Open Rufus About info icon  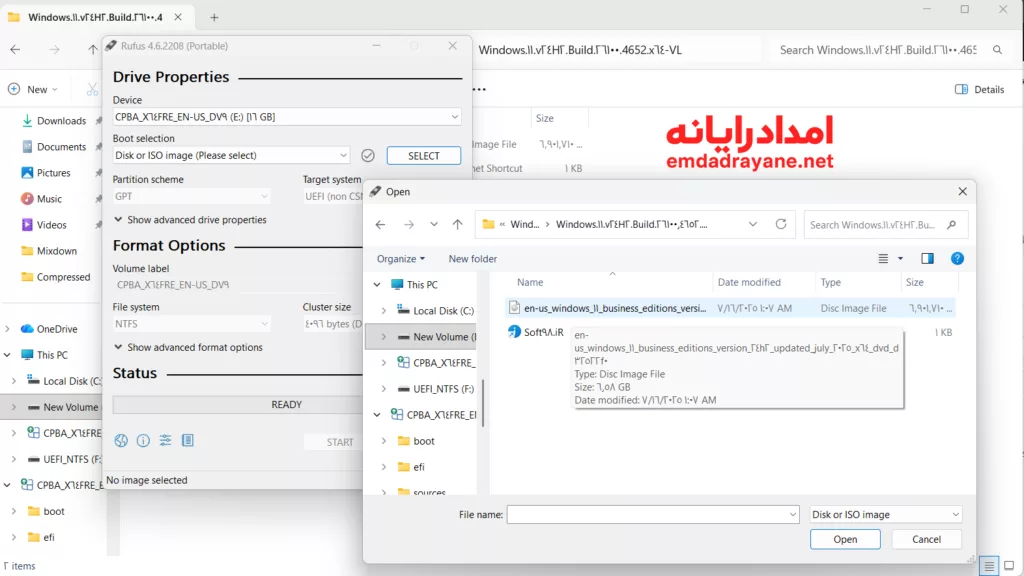pyautogui.click(x=143, y=441)
